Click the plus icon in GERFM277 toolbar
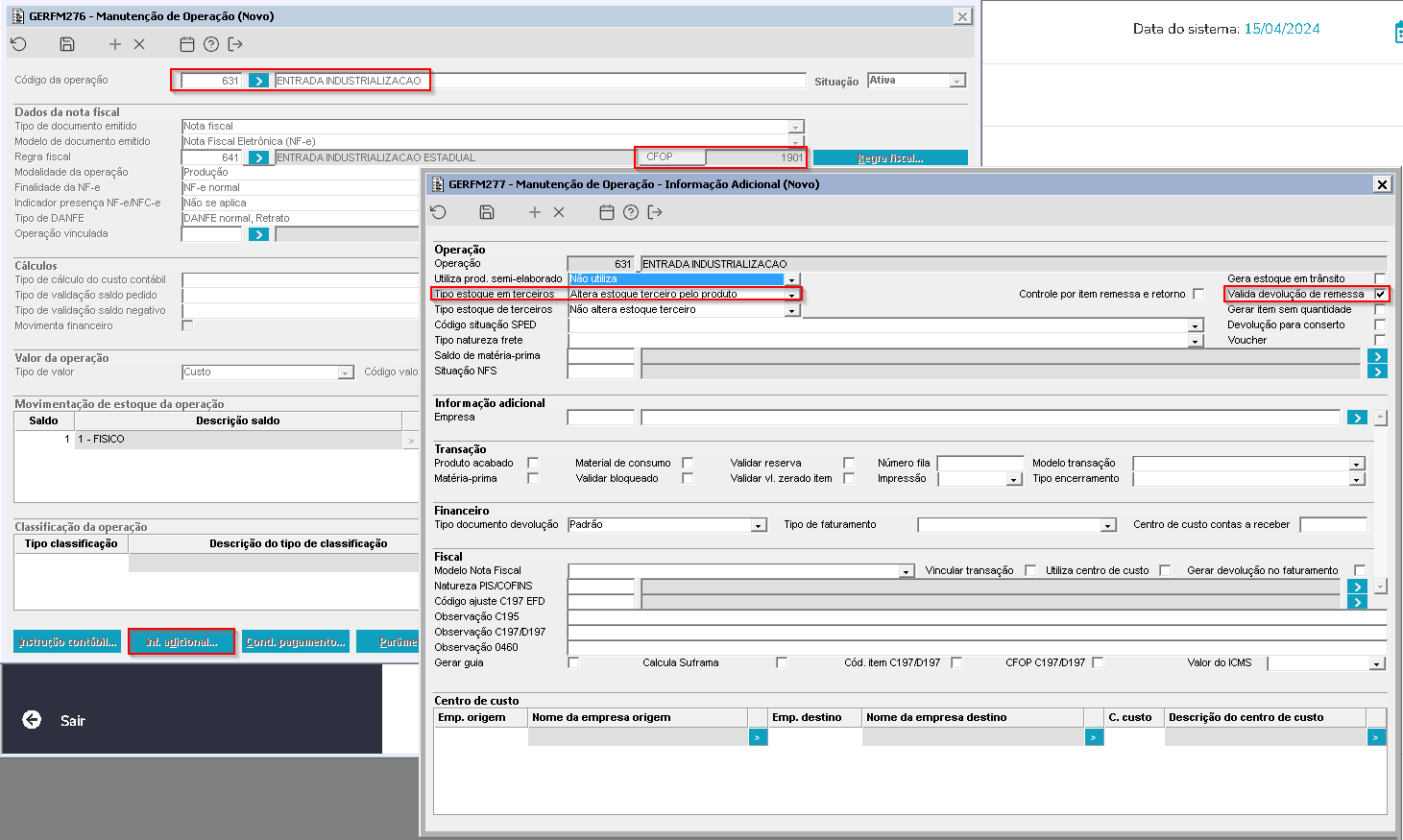 point(535,212)
